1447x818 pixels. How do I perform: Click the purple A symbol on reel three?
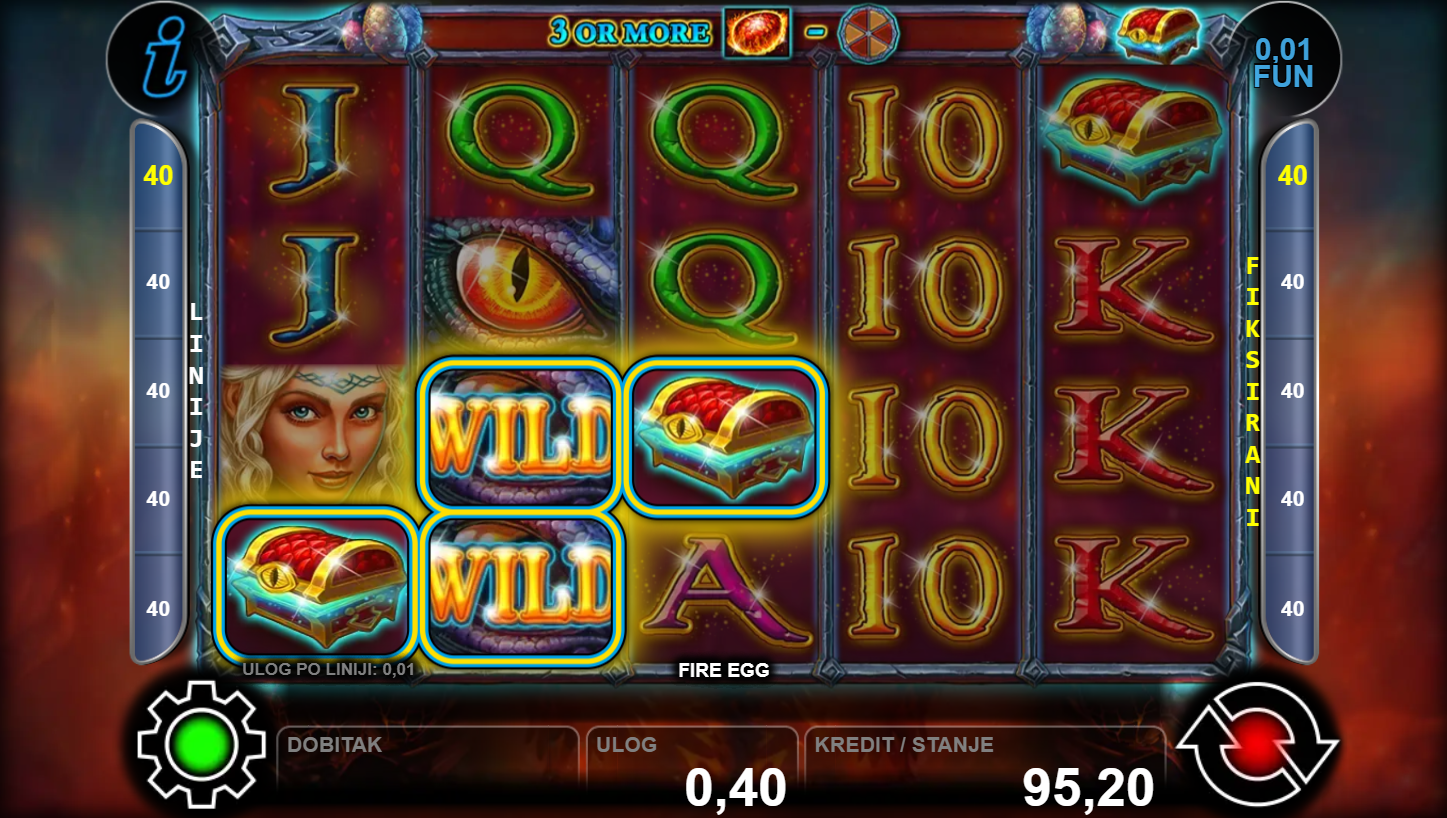point(725,588)
